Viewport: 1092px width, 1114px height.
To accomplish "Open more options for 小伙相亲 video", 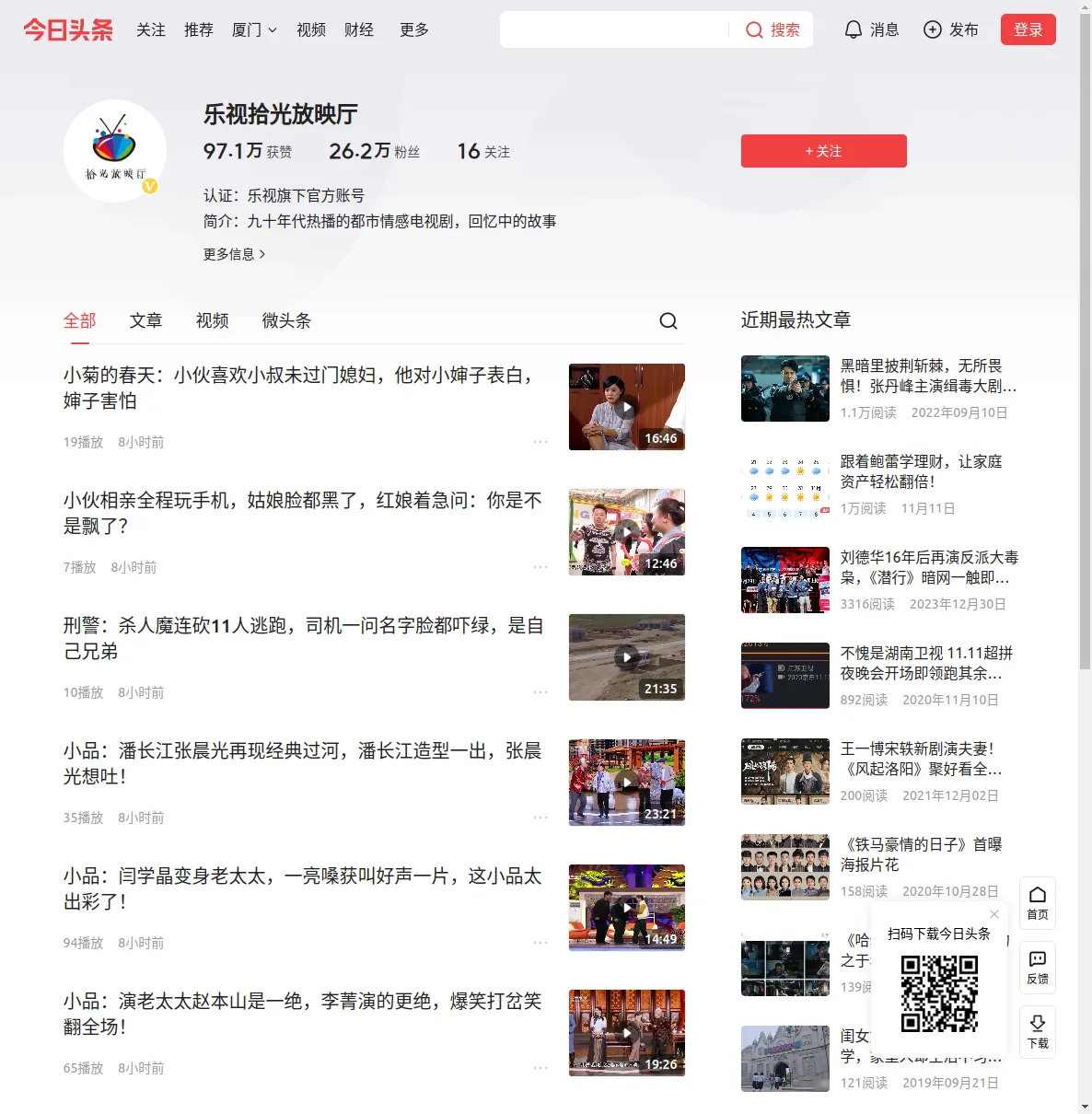I will 540,567.
